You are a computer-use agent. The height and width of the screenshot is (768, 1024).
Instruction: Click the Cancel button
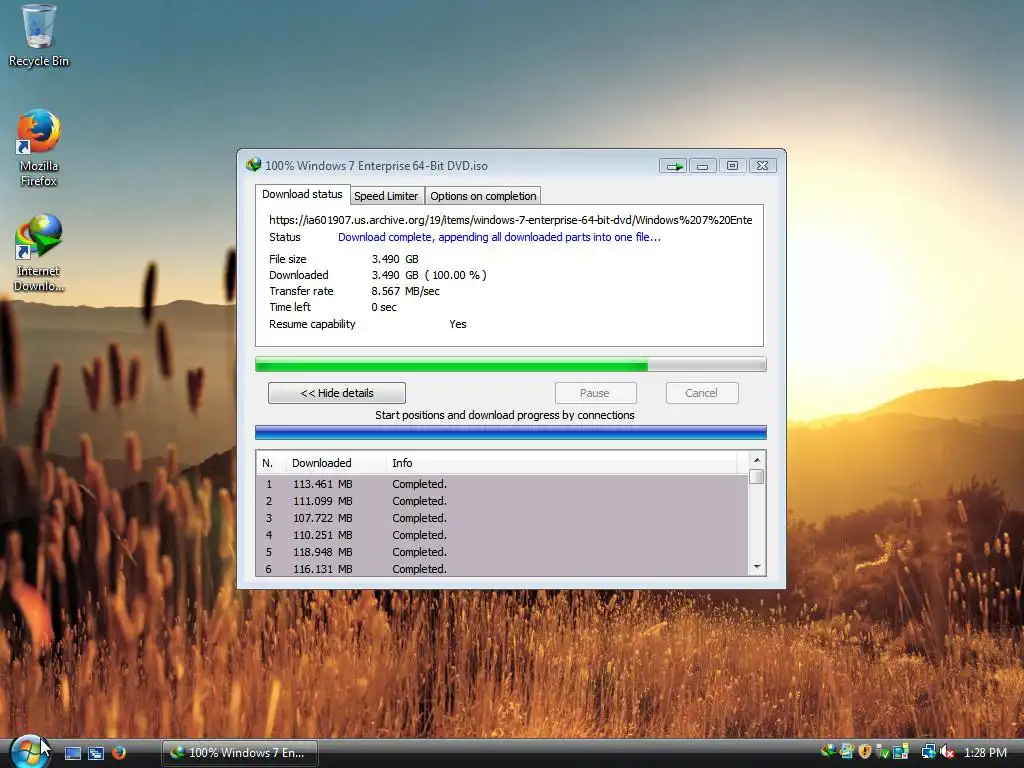pos(701,393)
